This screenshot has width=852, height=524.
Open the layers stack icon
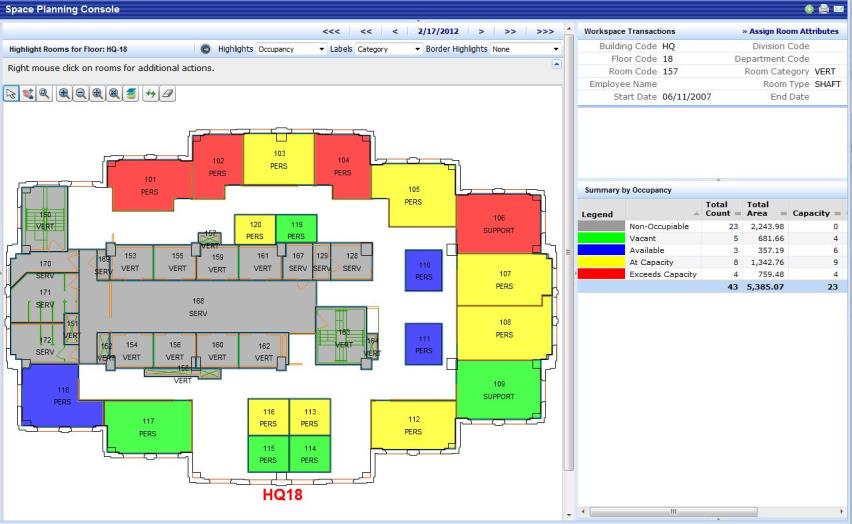[x=131, y=92]
